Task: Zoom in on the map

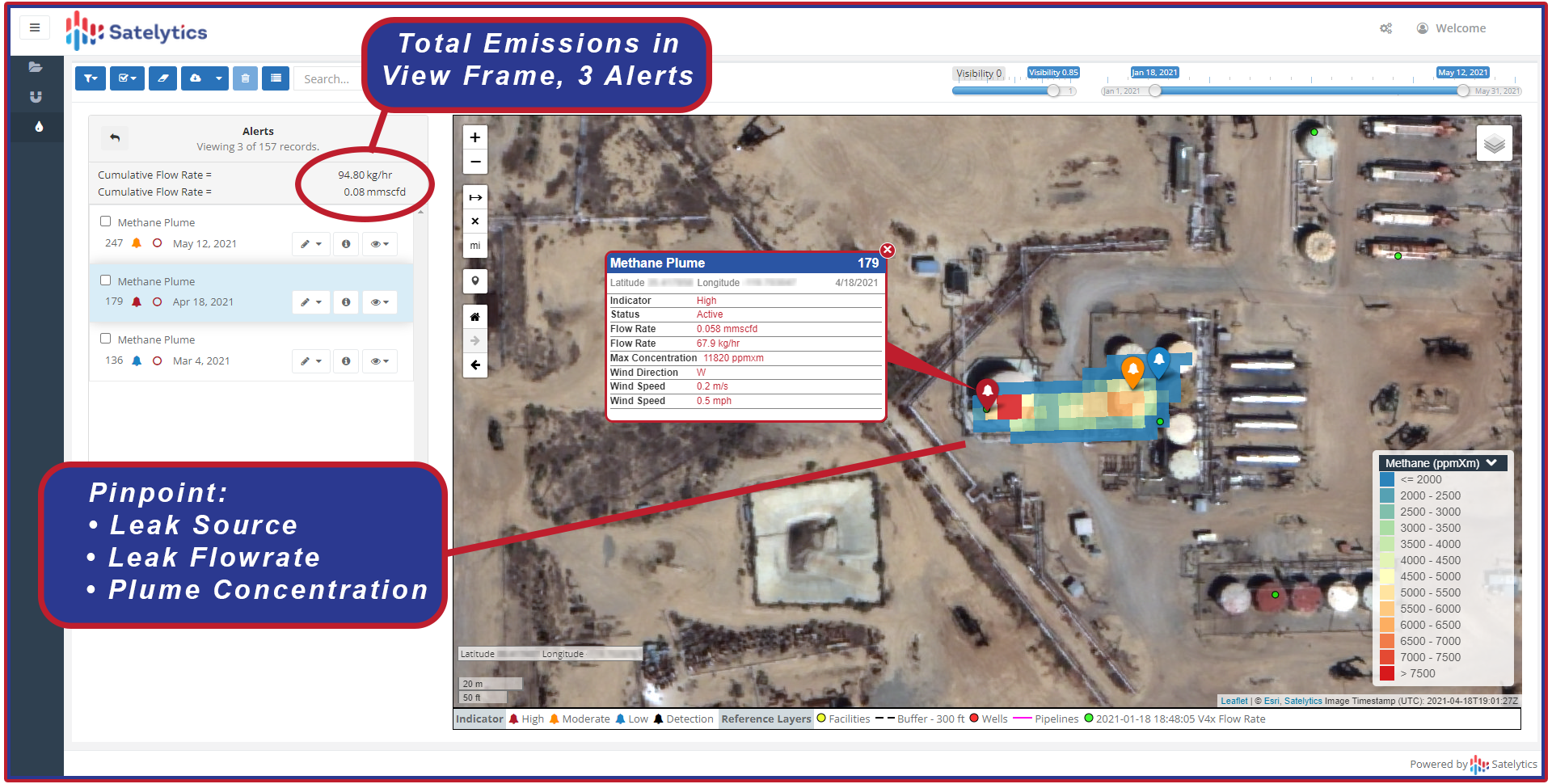Action: [475, 137]
